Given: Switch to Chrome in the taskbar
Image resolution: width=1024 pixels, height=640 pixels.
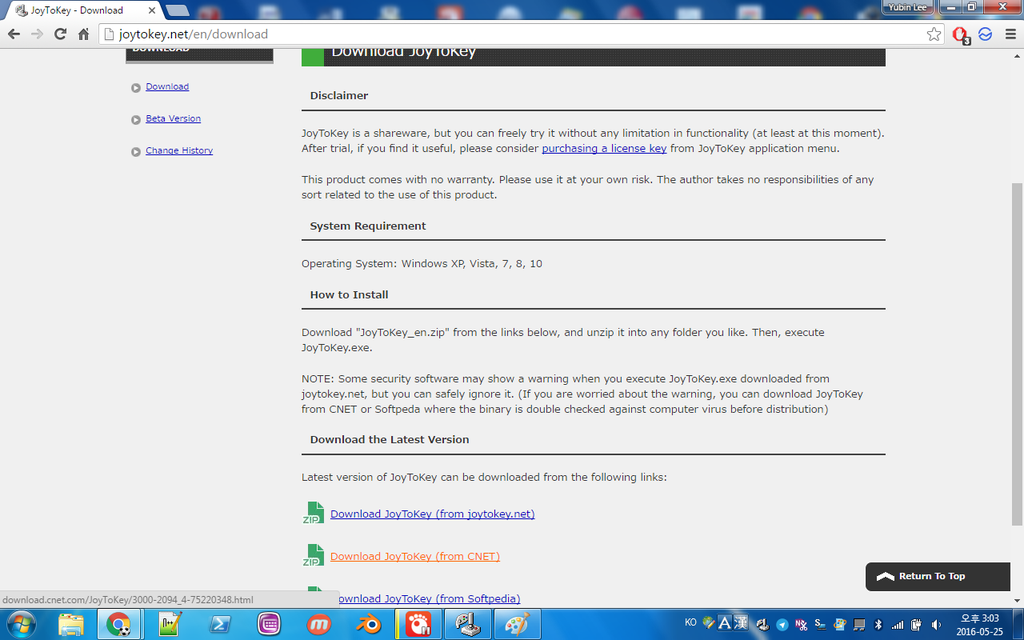Looking at the screenshot, I should tap(118, 624).
